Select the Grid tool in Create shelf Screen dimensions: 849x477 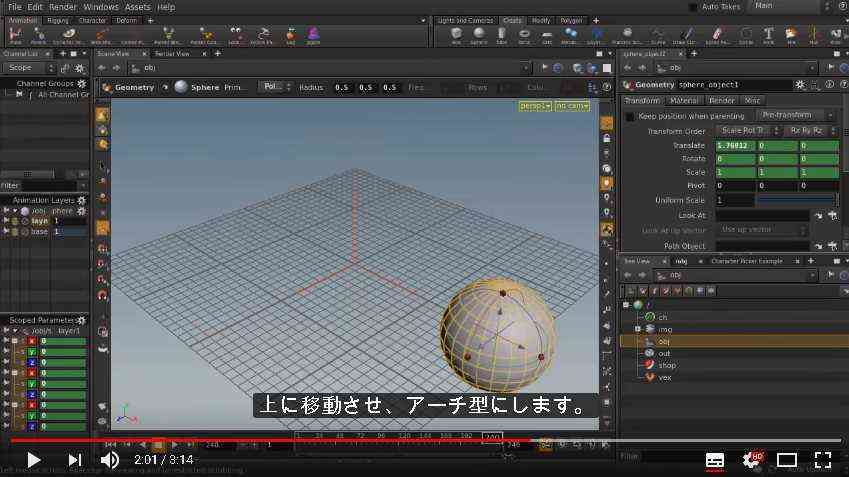point(547,35)
